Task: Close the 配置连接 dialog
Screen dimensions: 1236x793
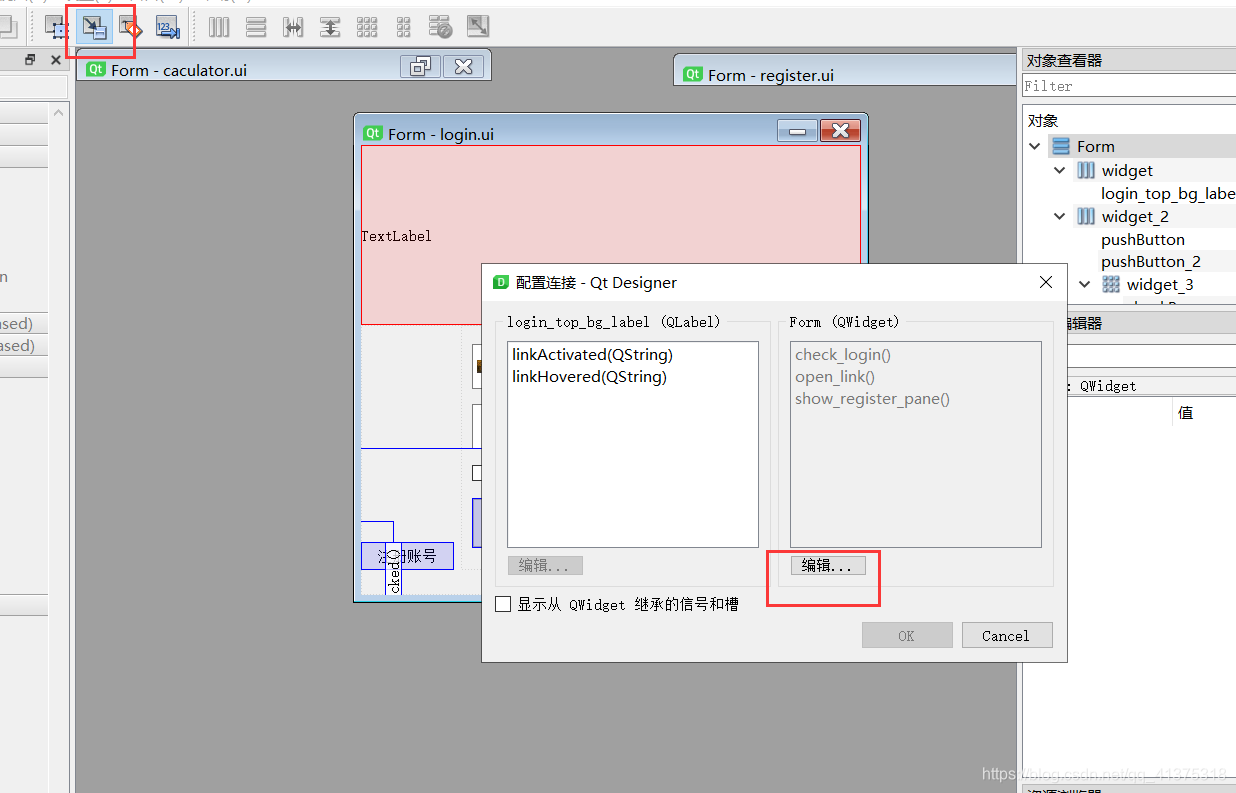Action: point(1046,282)
